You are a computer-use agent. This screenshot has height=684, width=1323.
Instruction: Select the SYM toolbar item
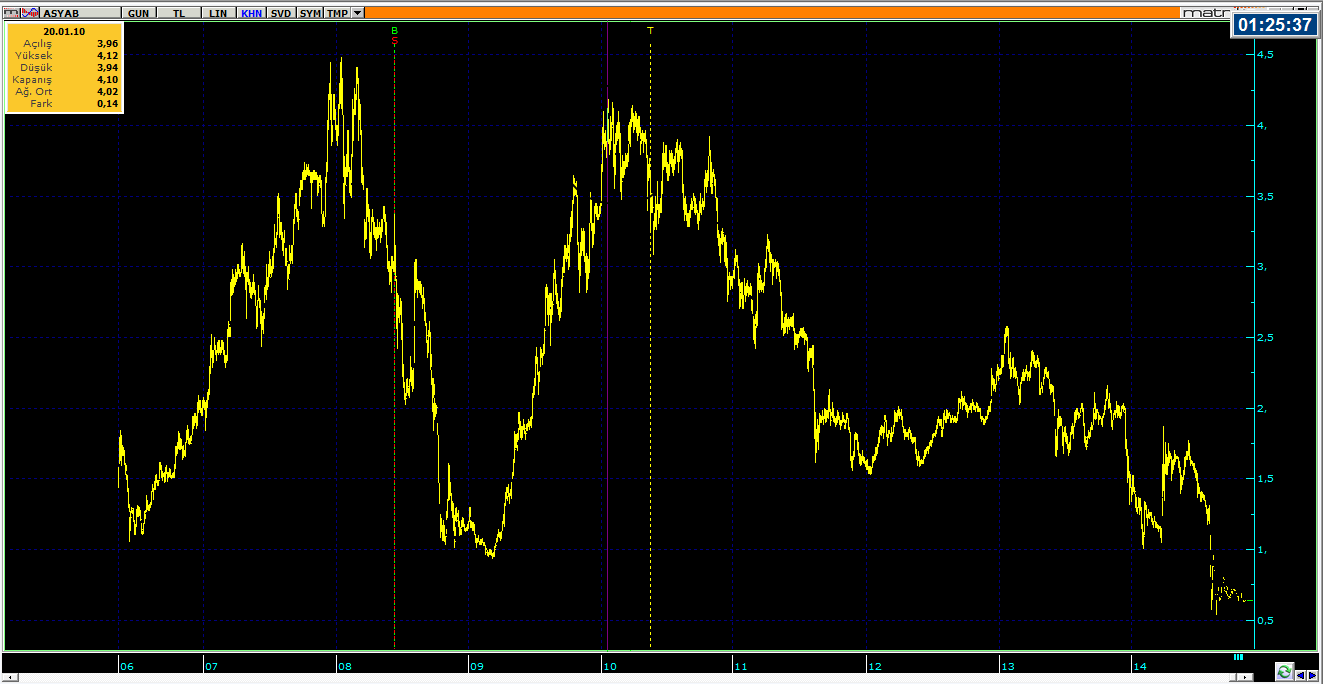310,13
